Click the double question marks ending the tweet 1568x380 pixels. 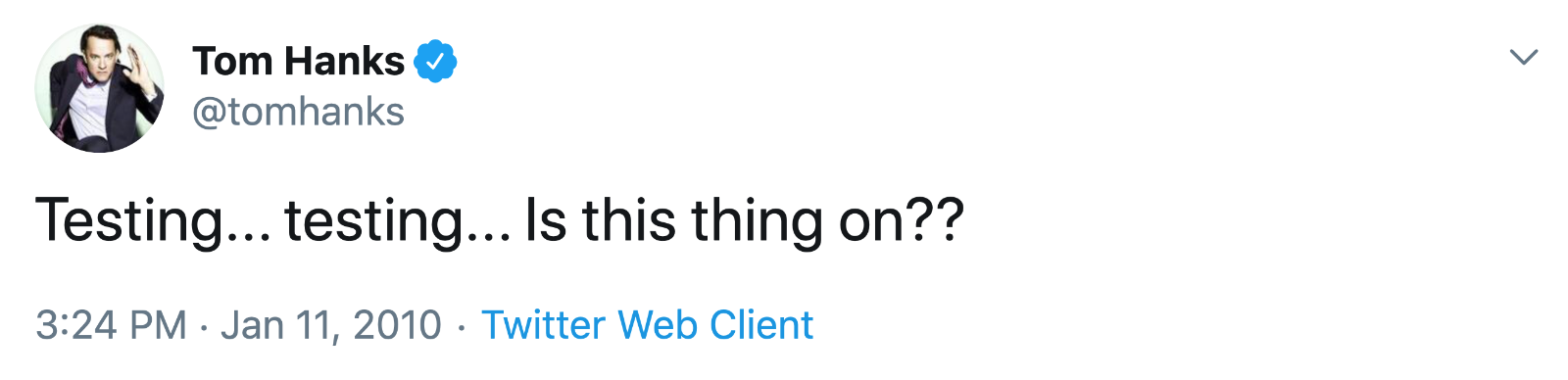(x=933, y=220)
